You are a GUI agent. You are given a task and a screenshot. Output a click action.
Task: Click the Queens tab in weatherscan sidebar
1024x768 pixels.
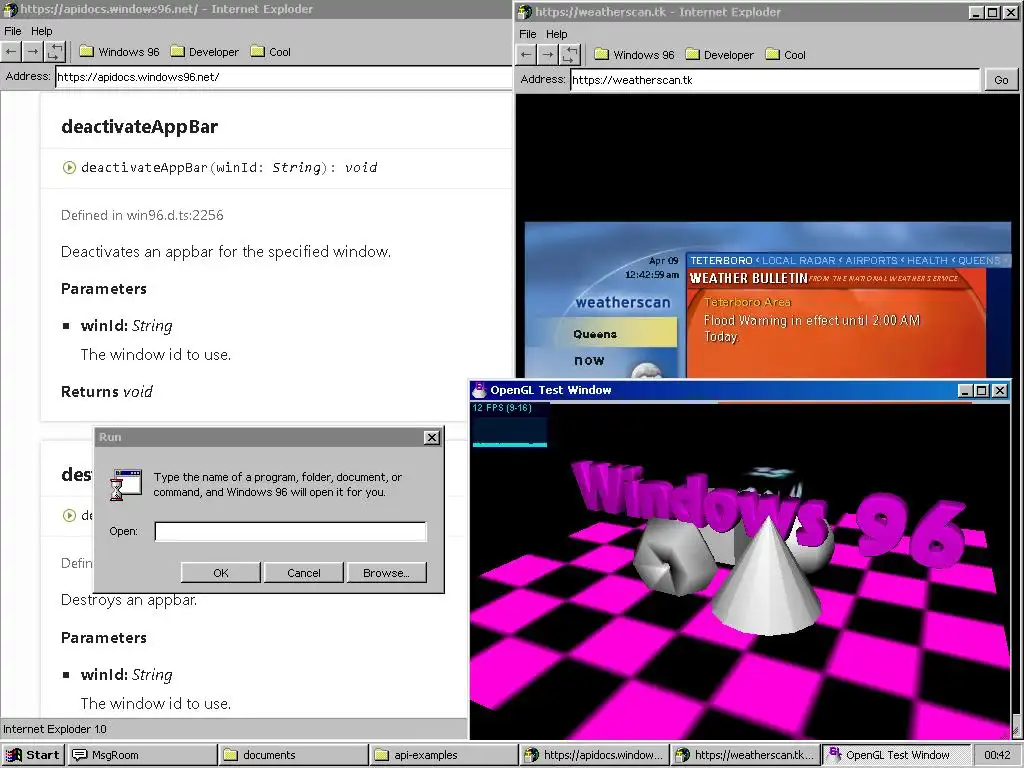click(x=603, y=333)
